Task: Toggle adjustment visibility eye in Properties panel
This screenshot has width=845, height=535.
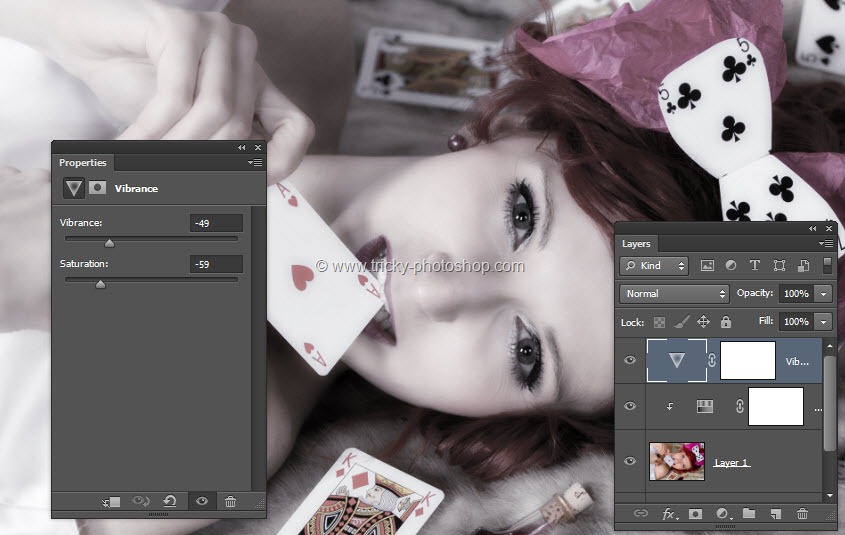Action: click(202, 501)
